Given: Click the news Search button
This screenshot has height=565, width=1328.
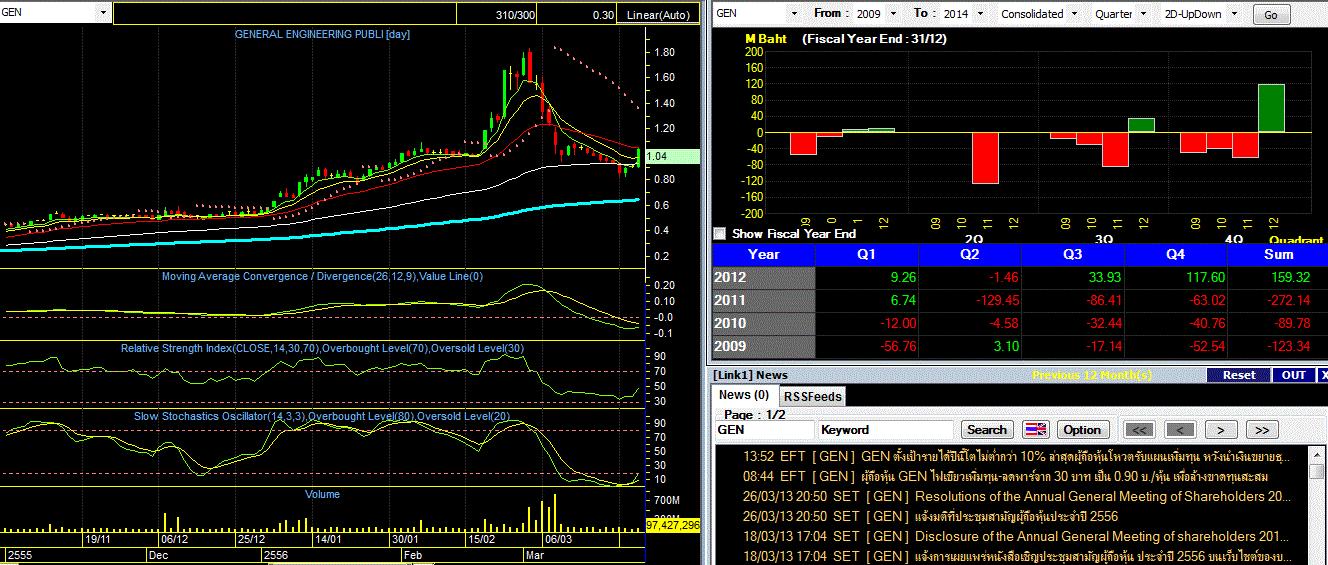Looking at the screenshot, I should 986,429.
